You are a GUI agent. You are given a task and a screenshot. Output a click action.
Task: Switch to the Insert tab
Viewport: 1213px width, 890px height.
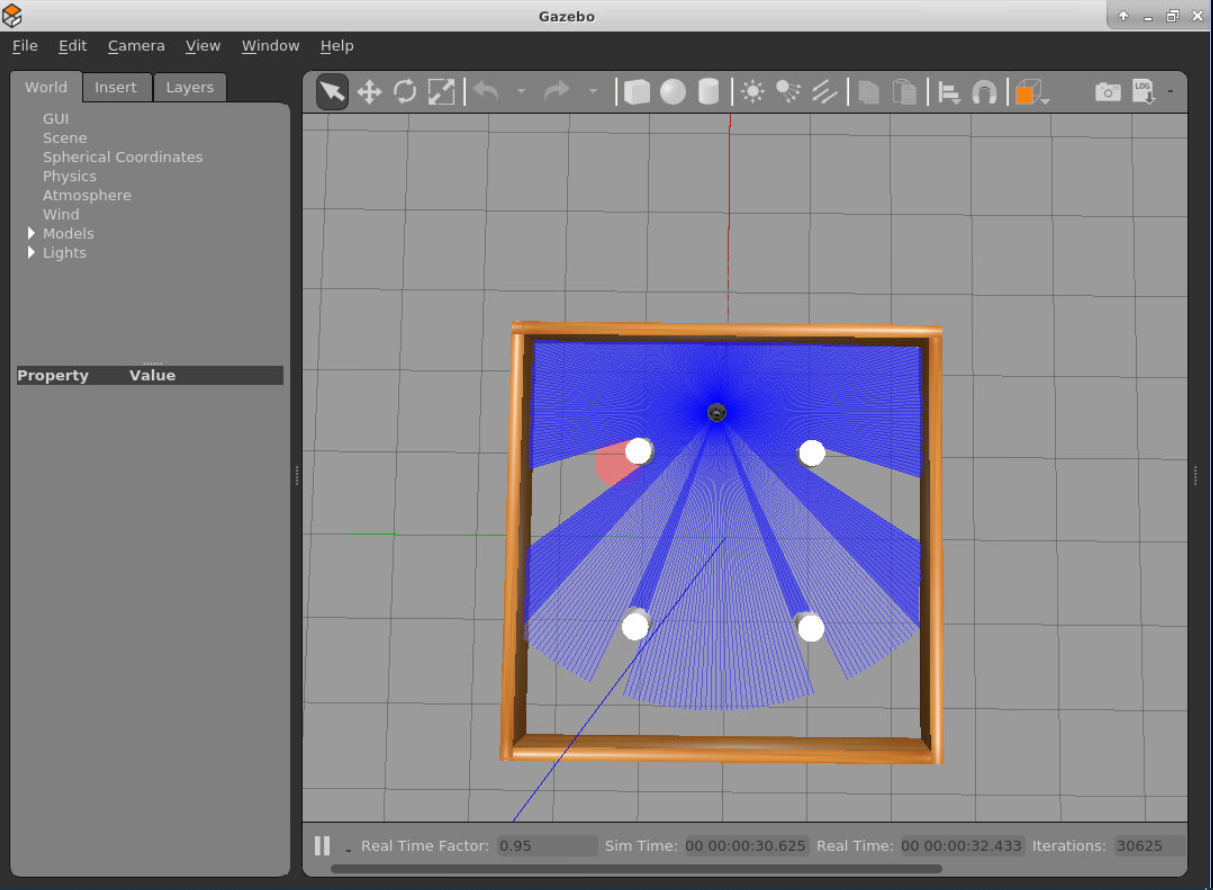115,88
